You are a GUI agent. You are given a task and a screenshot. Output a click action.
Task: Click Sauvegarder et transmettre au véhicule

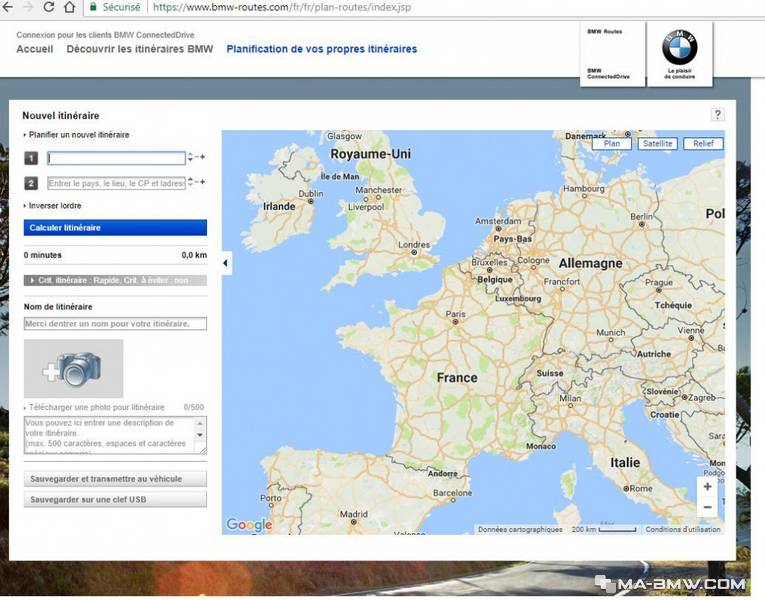click(115, 479)
